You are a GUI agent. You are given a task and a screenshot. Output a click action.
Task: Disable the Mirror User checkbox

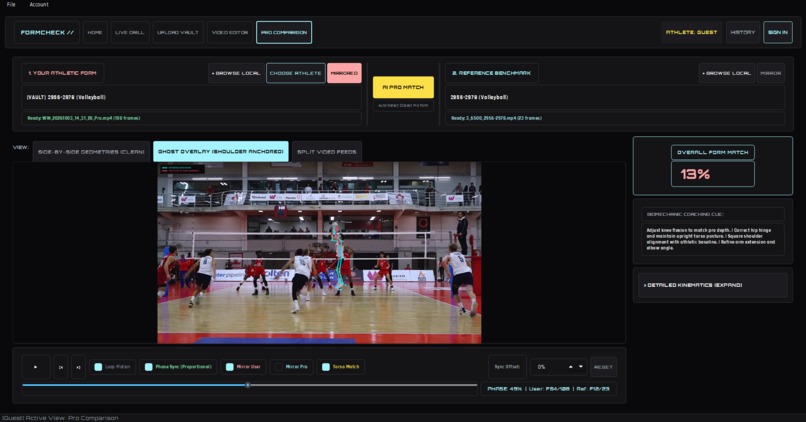230,367
